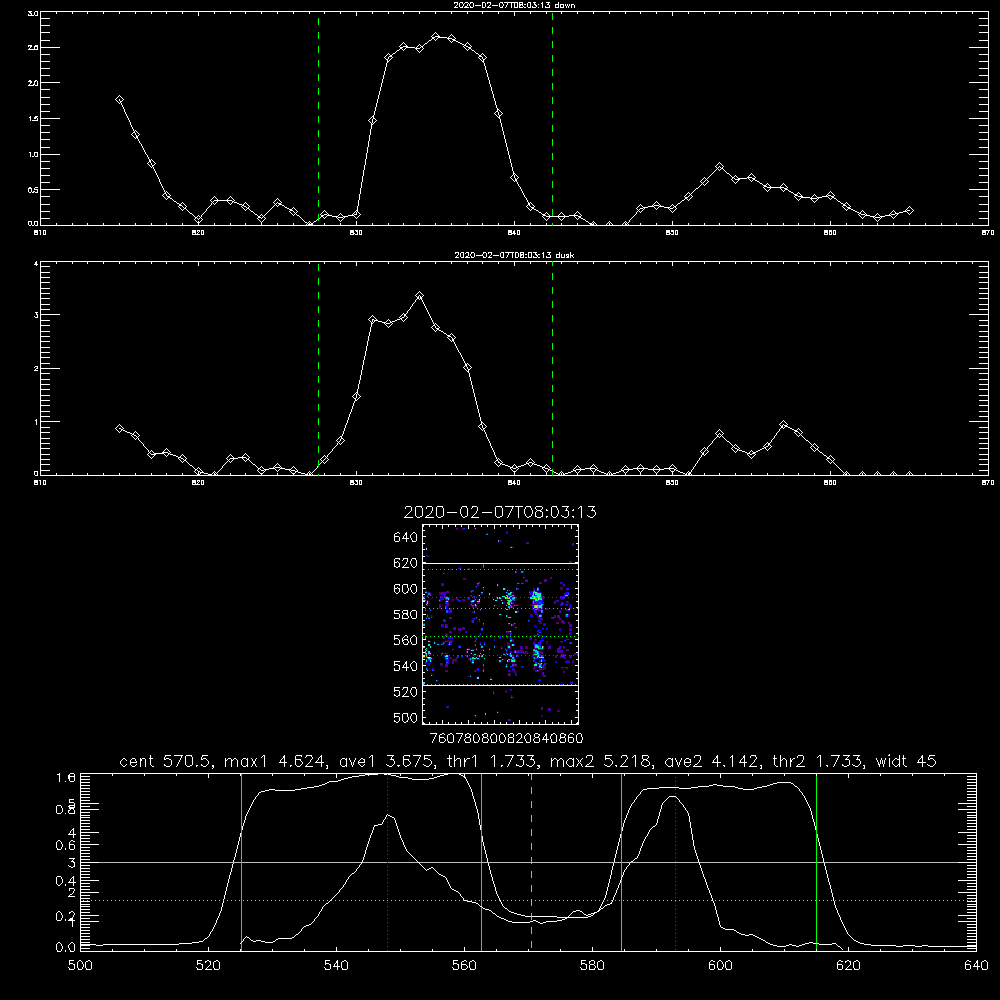This screenshot has width=1000, height=1000.
Task: Click the highest data point on the dawn curve
Action: click(x=436, y=37)
